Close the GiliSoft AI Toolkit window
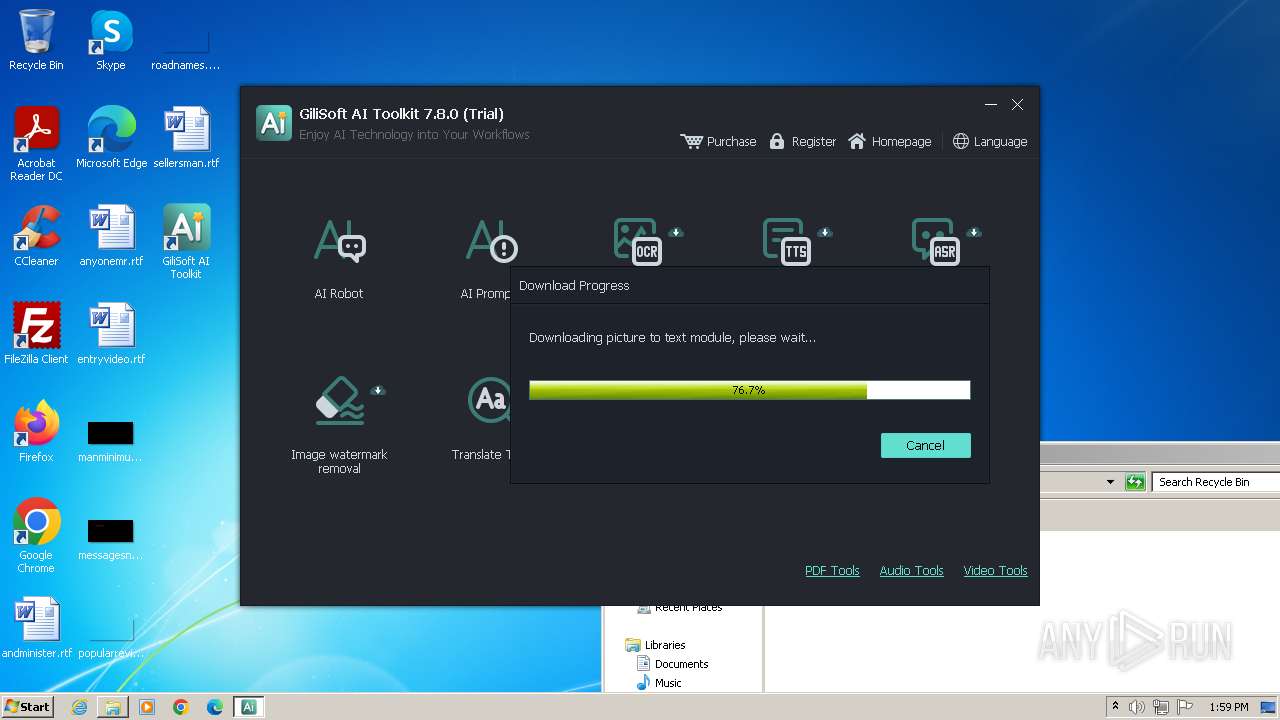Image resolution: width=1280 pixels, height=720 pixels. tap(1017, 105)
